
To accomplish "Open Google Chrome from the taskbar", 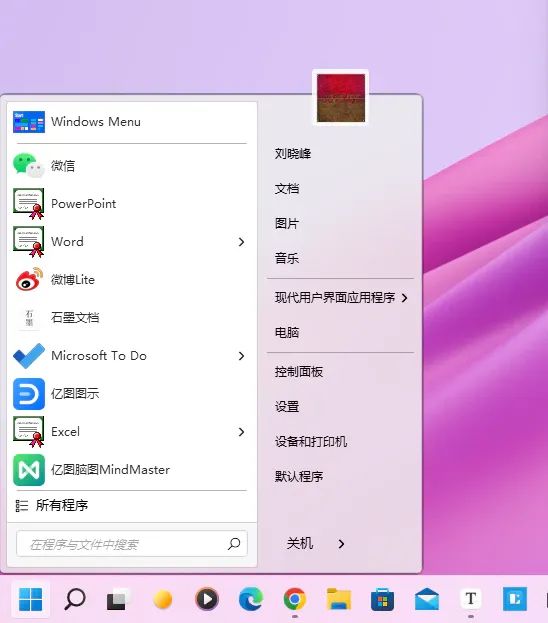I will (295, 598).
